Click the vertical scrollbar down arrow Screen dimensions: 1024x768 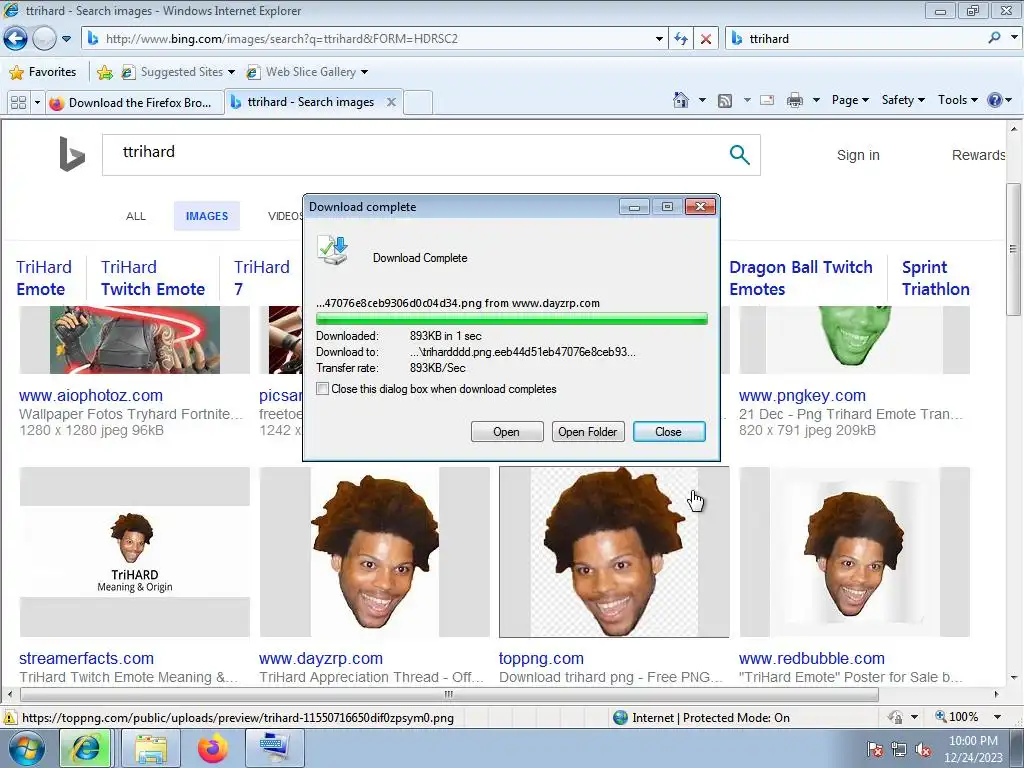click(x=1014, y=679)
